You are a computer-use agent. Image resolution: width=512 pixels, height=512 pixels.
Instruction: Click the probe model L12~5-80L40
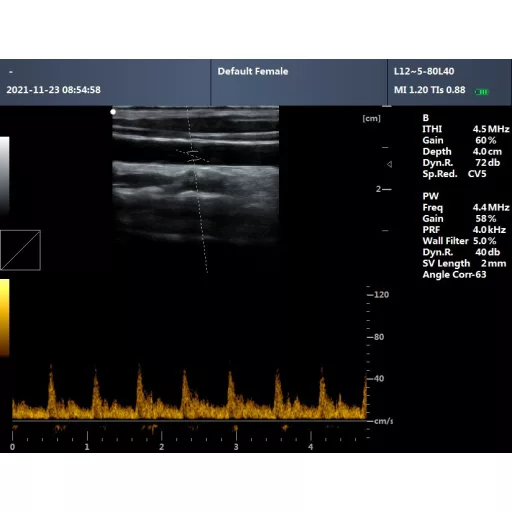(x=424, y=71)
